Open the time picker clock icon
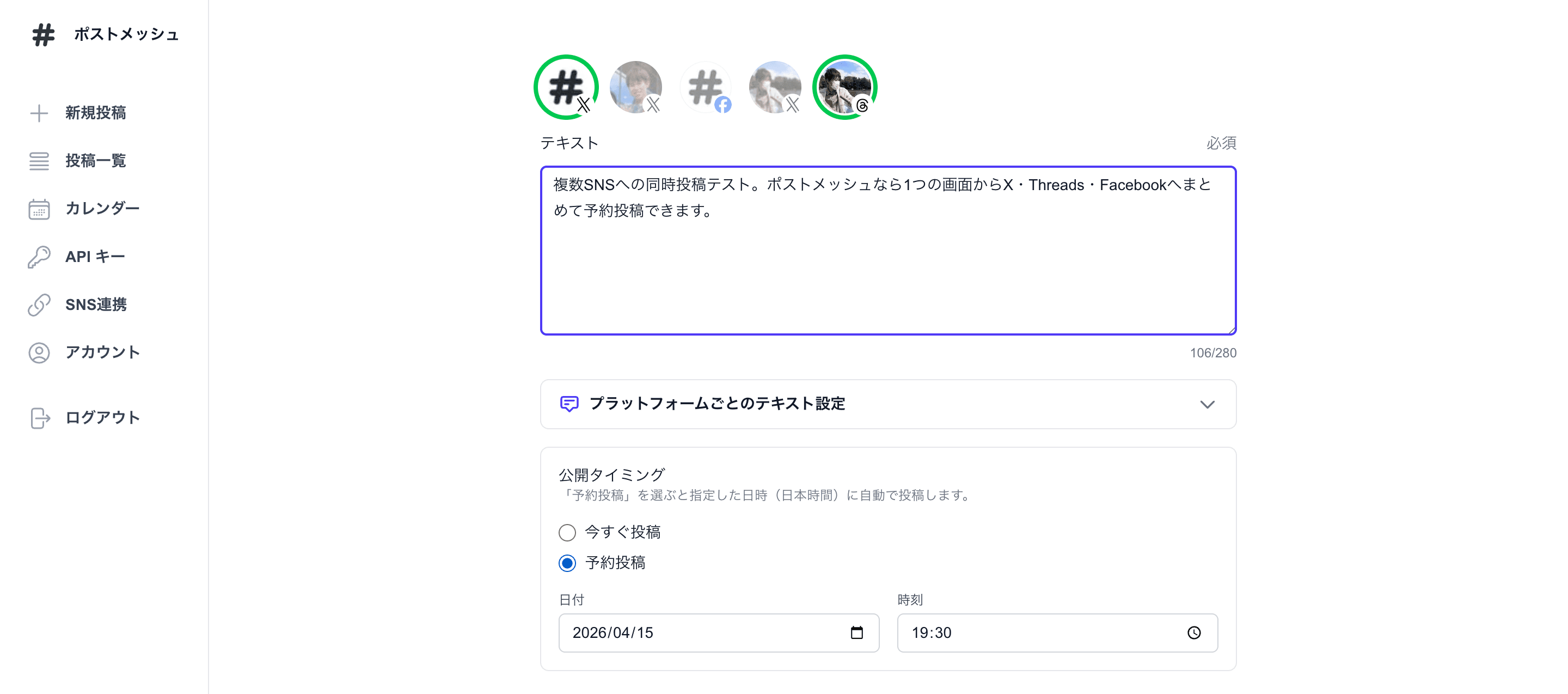The image size is (1568, 694). (1193, 632)
